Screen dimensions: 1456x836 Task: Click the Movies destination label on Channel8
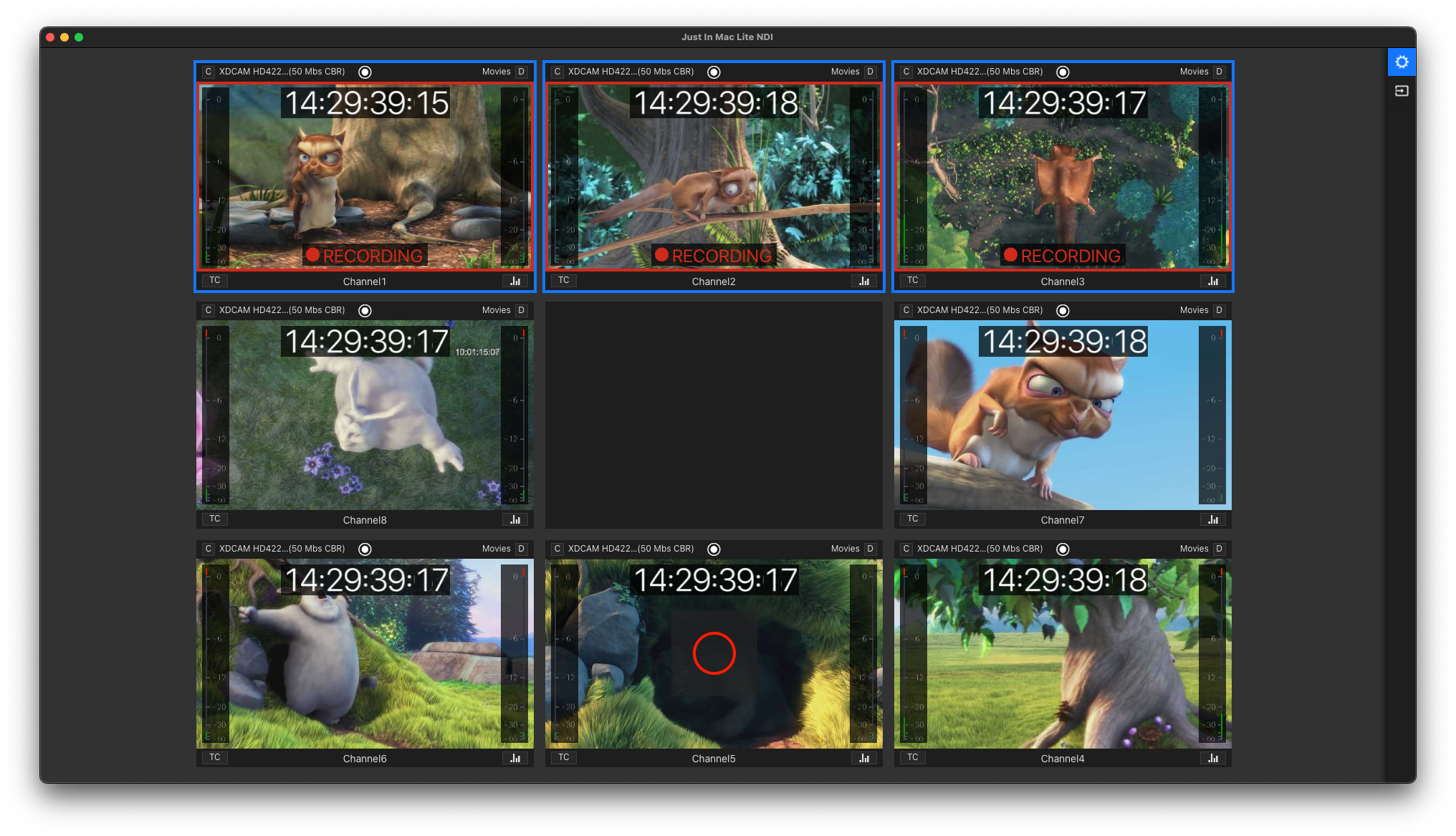pos(497,310)
